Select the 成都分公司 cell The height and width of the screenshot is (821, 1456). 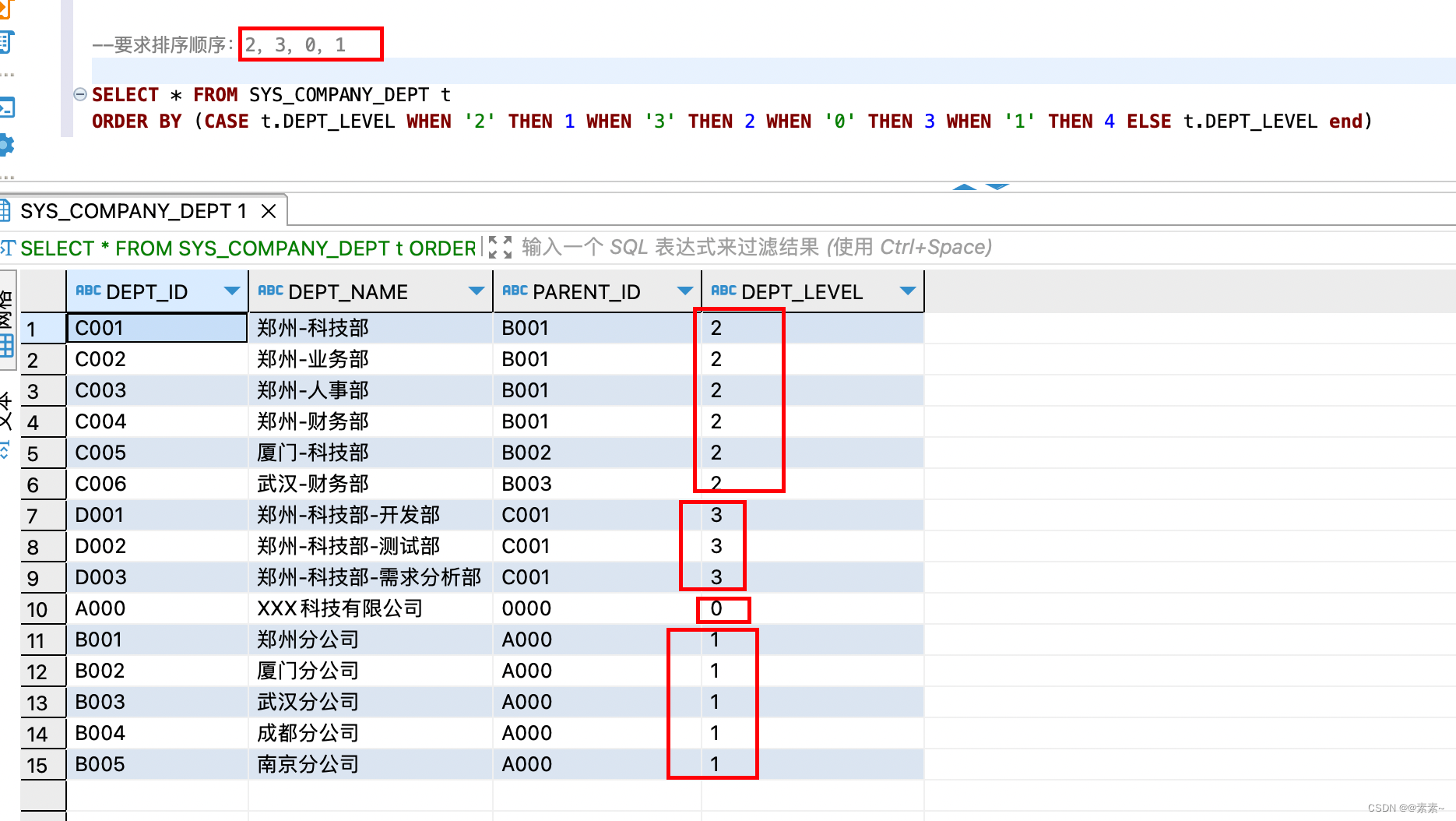click(x=371, y=733)
